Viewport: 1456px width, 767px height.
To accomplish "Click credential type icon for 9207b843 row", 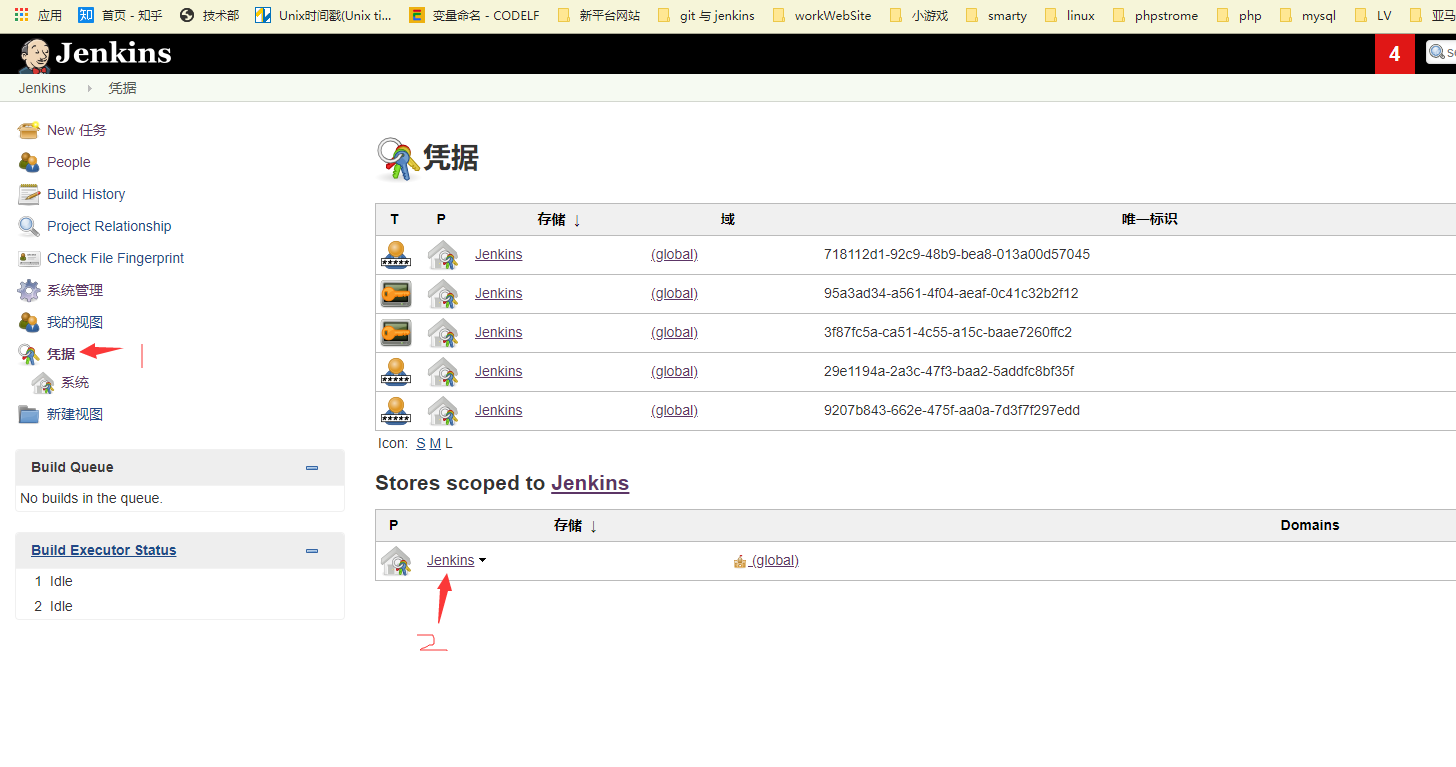I will (x=396, y=411).
